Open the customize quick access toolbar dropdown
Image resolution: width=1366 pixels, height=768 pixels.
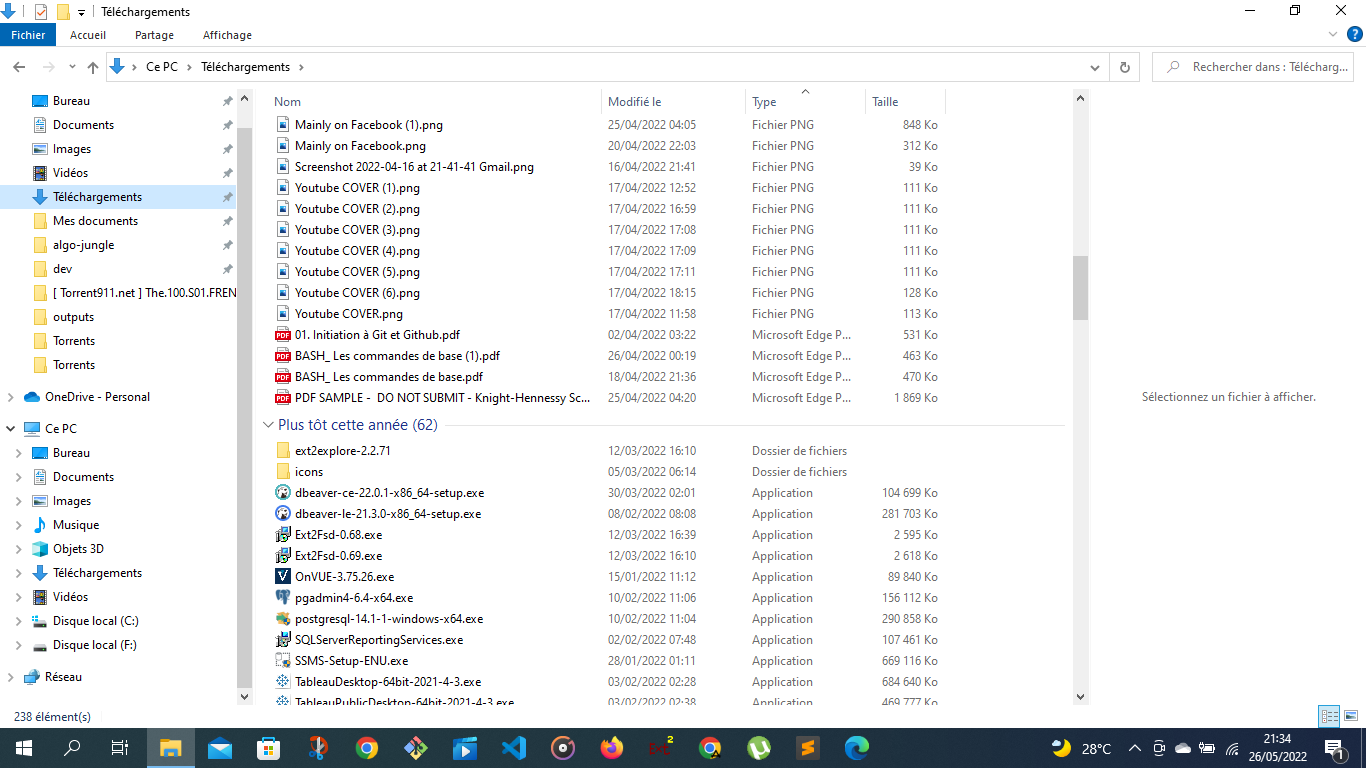[81, 12]
